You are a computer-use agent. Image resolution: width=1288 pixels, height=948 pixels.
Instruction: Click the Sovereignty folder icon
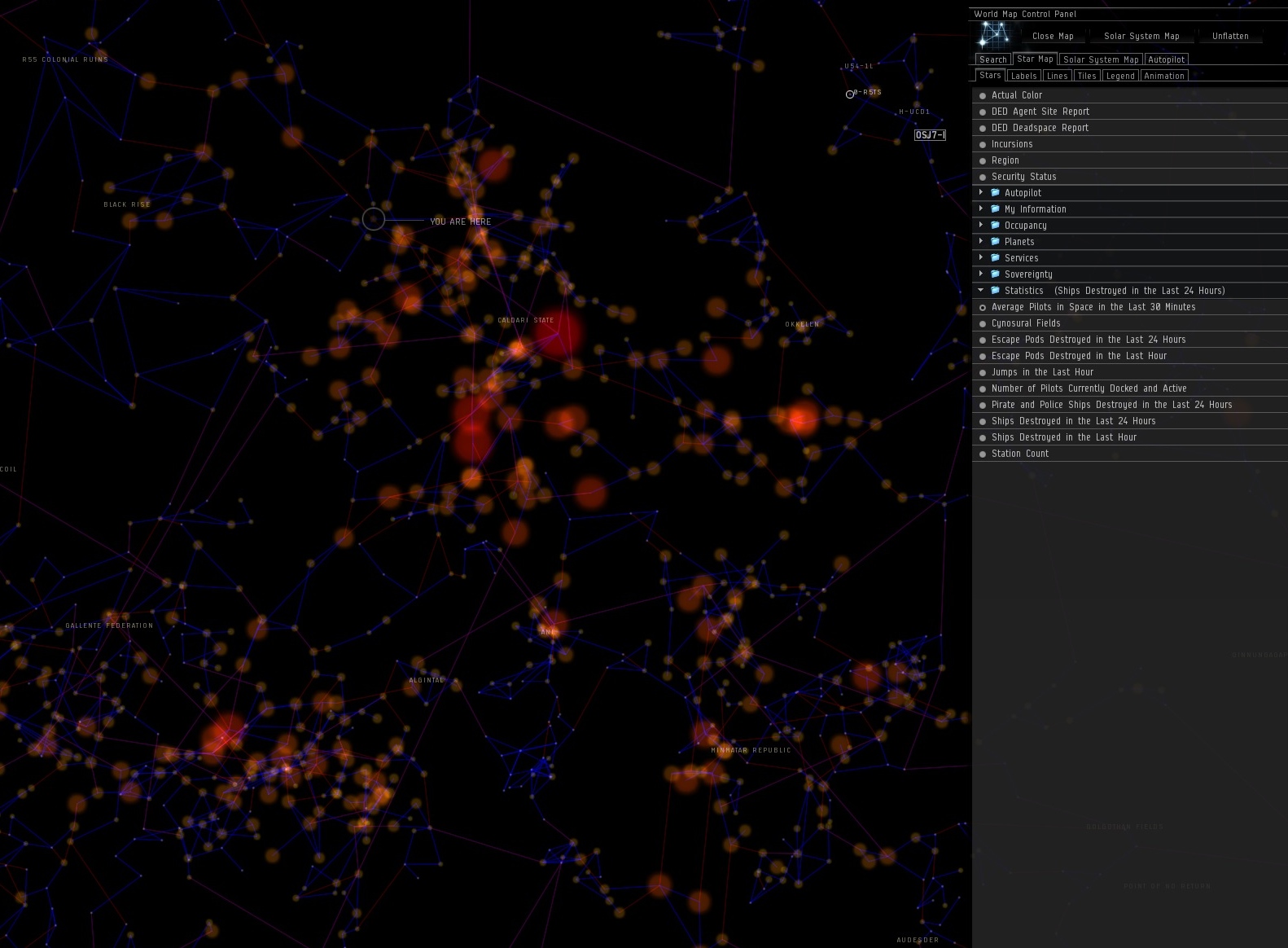pyautogui.click(x=995, y=274)
